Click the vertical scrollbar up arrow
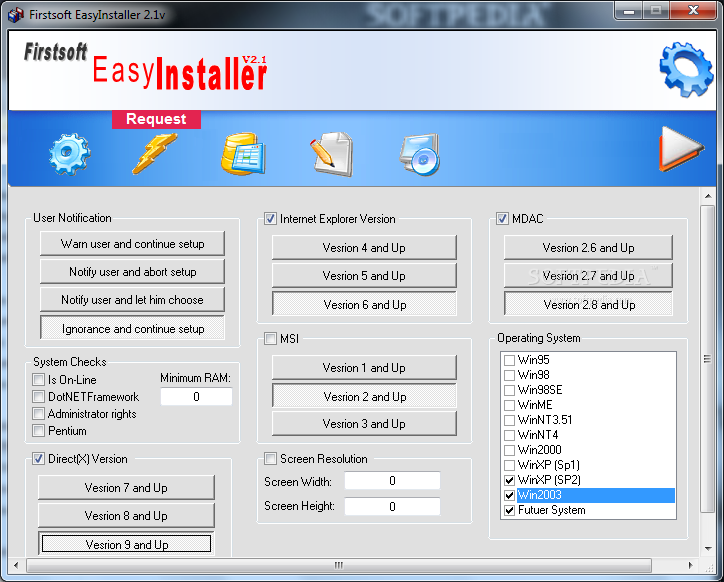This screenshot has width=724, height=582. [x=708, y=196]
